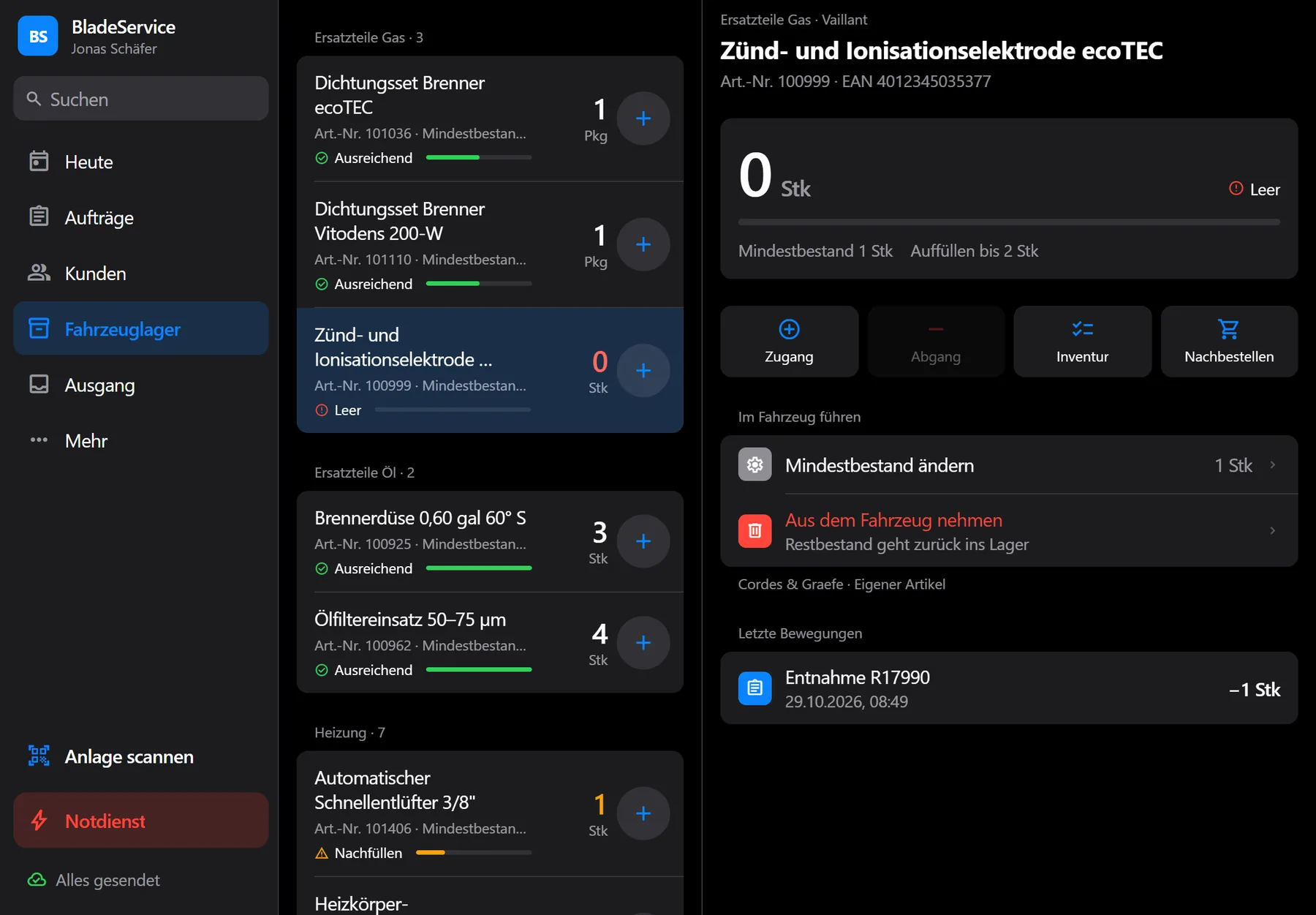Viewport: 1316px width, 915px height.
Task: Click the Alles gesendet cloud status
Action: (94, 880)
